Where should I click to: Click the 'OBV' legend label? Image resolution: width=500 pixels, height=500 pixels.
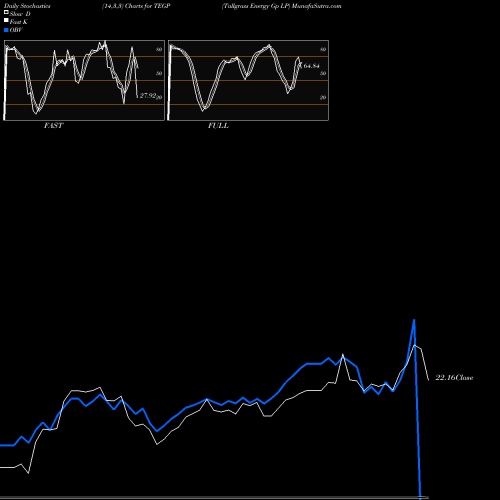point(16,30)
